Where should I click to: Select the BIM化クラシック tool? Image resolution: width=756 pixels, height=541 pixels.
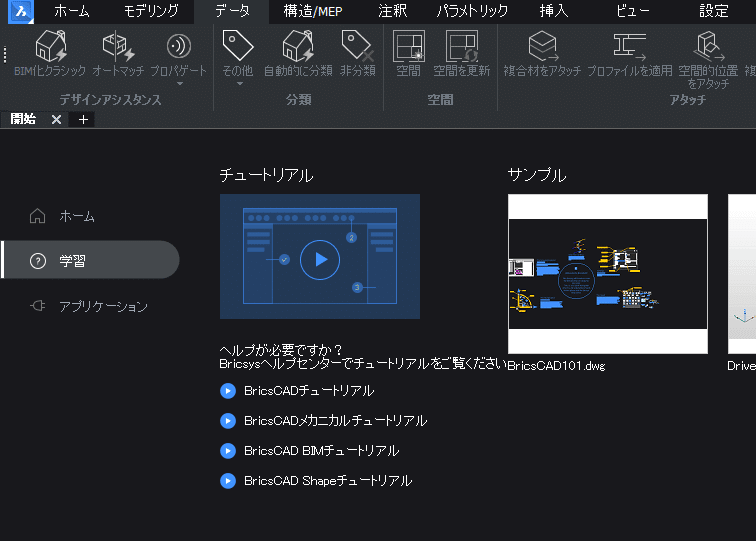(50, 54)
